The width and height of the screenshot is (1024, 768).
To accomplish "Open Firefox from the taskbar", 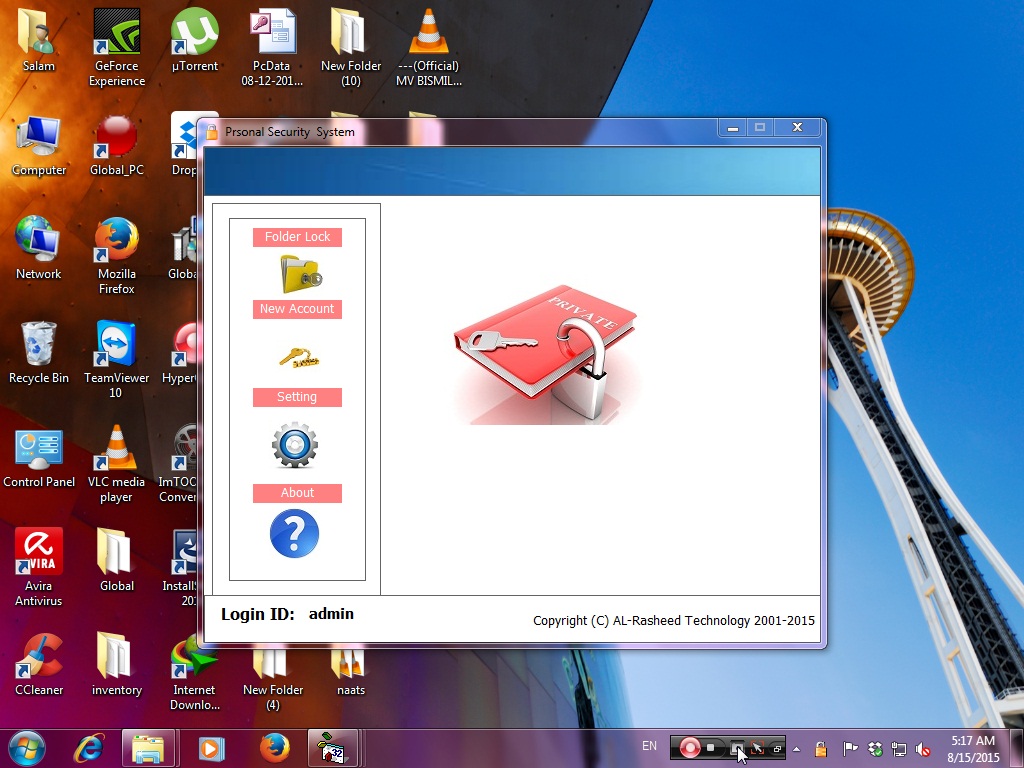I will [274, 748].
